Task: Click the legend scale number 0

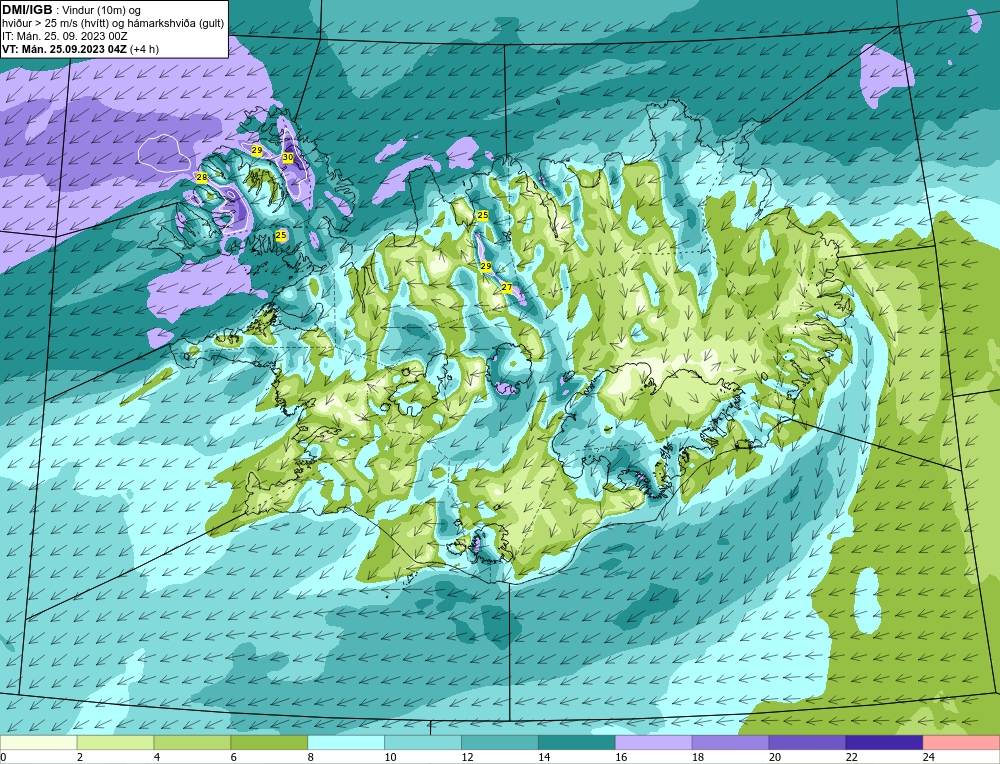Action: click(4, 757)
